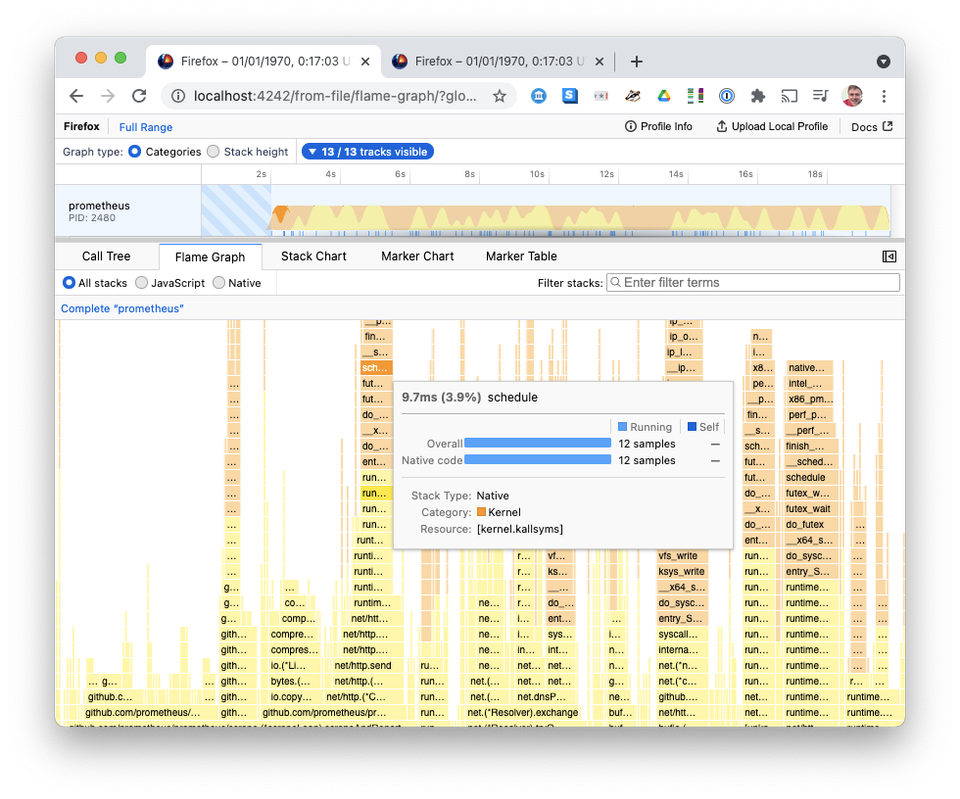The image size is (960, 799).
Task: Filter stacks to Native only
Action: [x=218, y=282]
